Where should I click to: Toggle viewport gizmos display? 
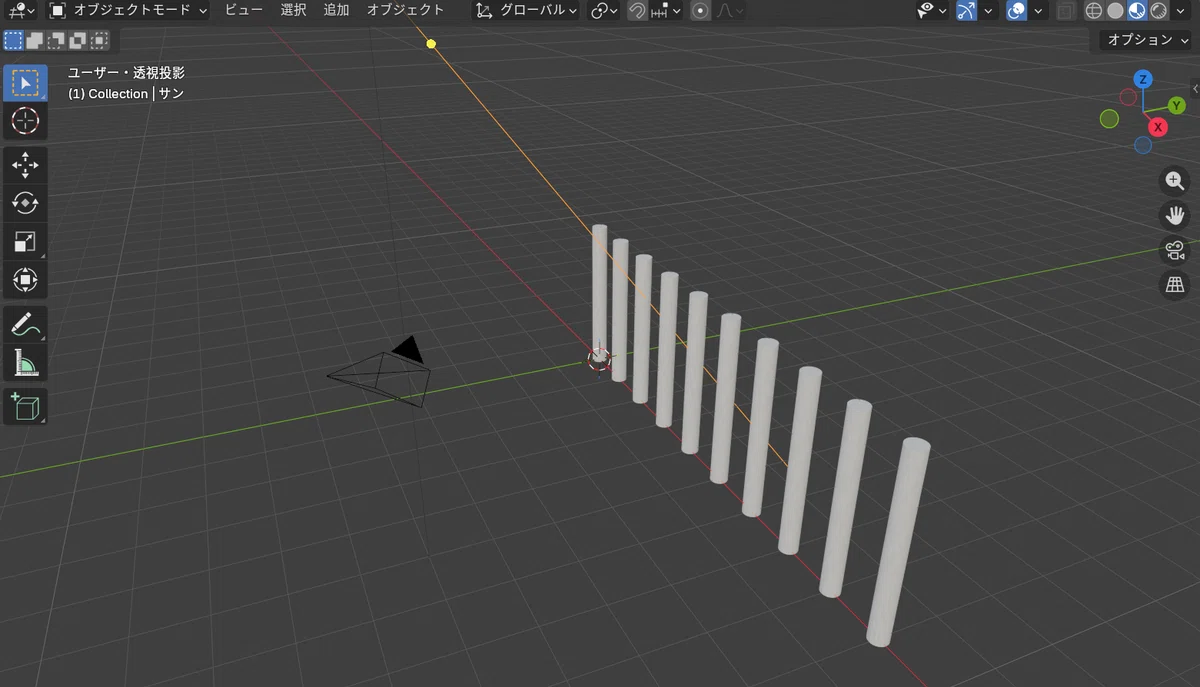pos(966,10)
